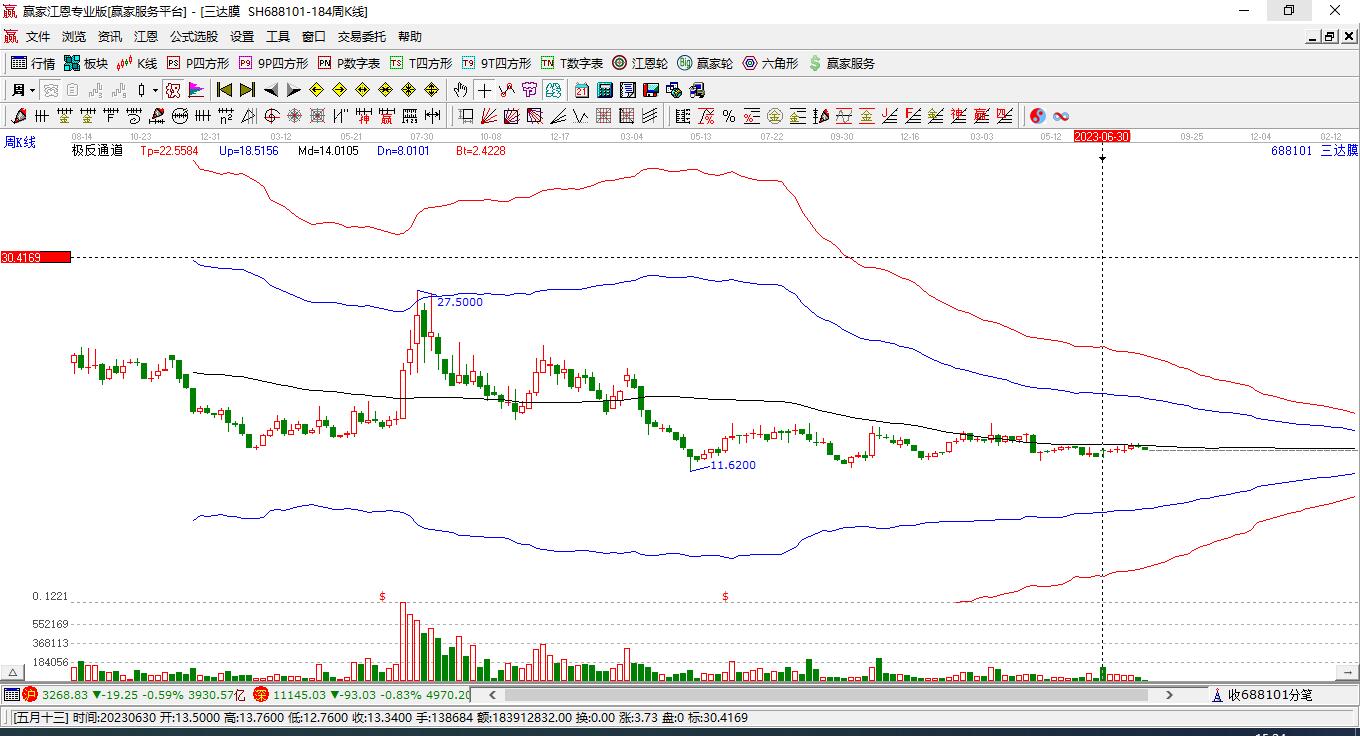Open the calendar icon showing 21

click(582, 90)
